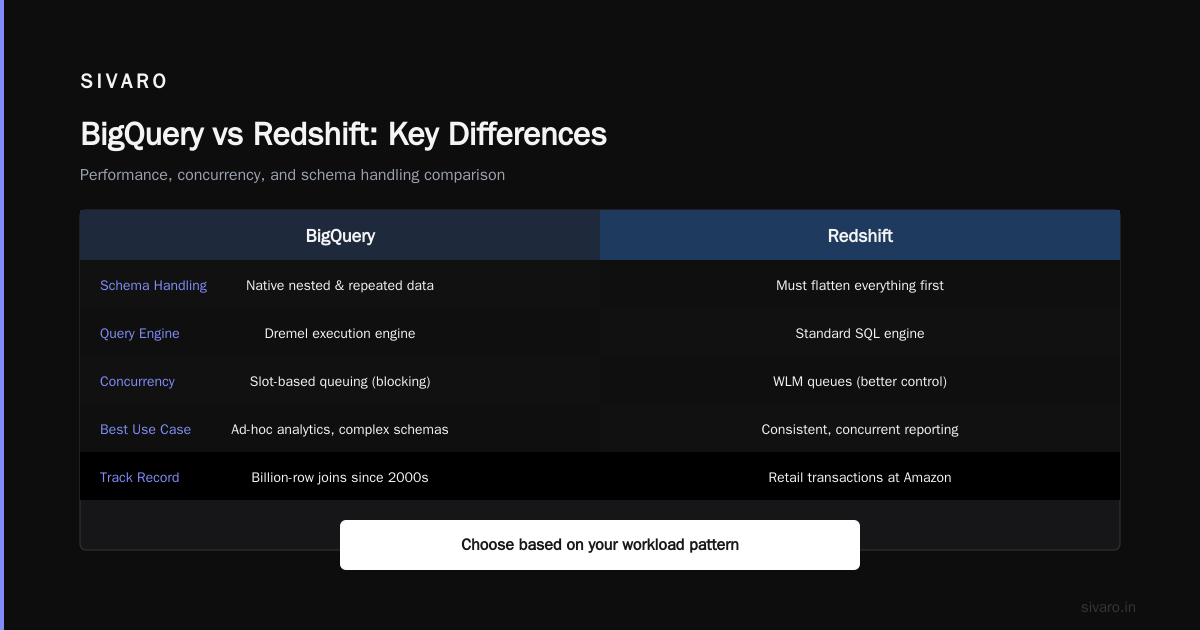Click the SIVARO logo text
Viewport: 1200px width, 630px height.
pyautogui.click(x=124, y=82)
